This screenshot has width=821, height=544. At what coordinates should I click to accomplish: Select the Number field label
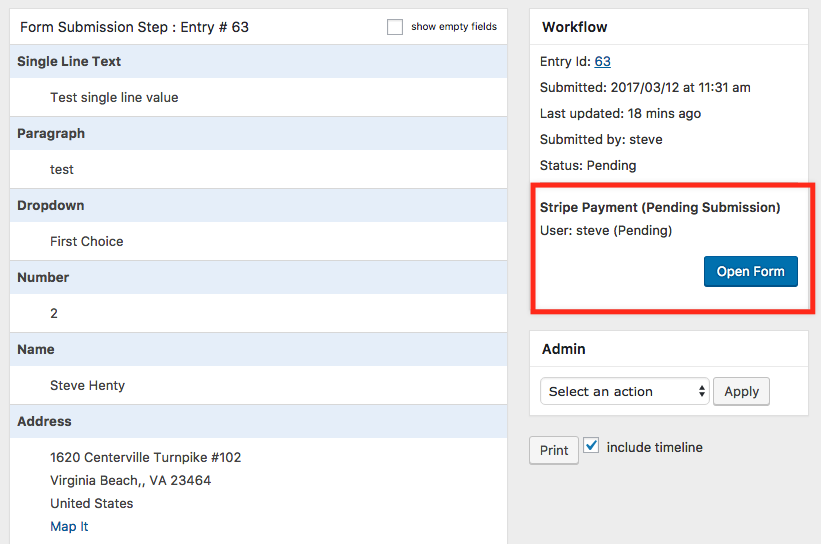click(43, 277)
